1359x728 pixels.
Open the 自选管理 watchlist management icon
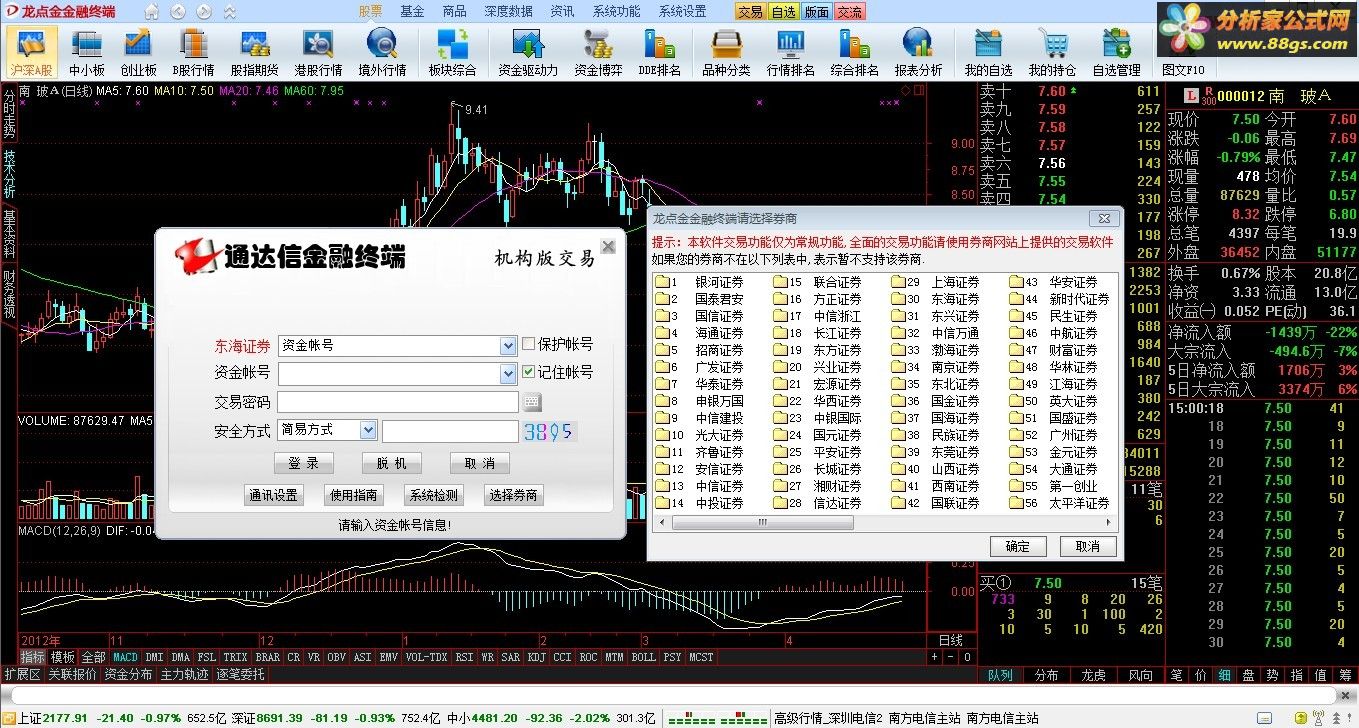coord(1116,53)
